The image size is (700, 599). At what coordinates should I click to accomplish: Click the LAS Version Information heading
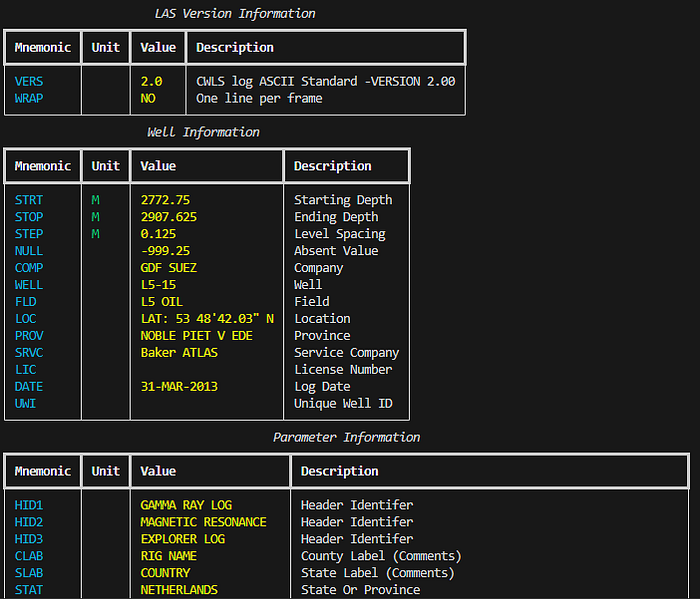click(x=235, y=14)
